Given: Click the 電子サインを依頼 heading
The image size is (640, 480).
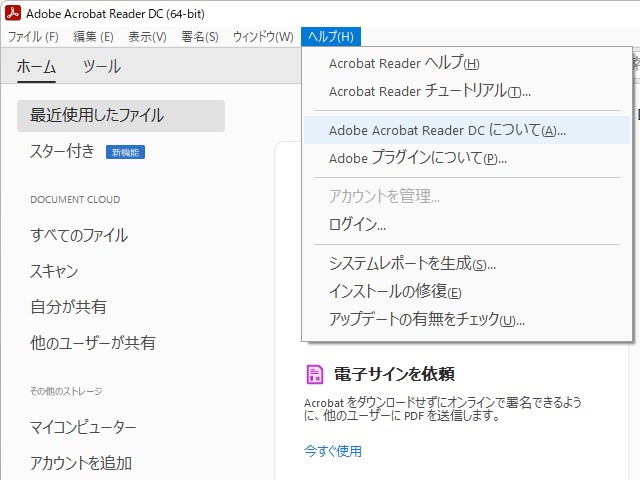Looking at the screenshot, I should 394,374.
